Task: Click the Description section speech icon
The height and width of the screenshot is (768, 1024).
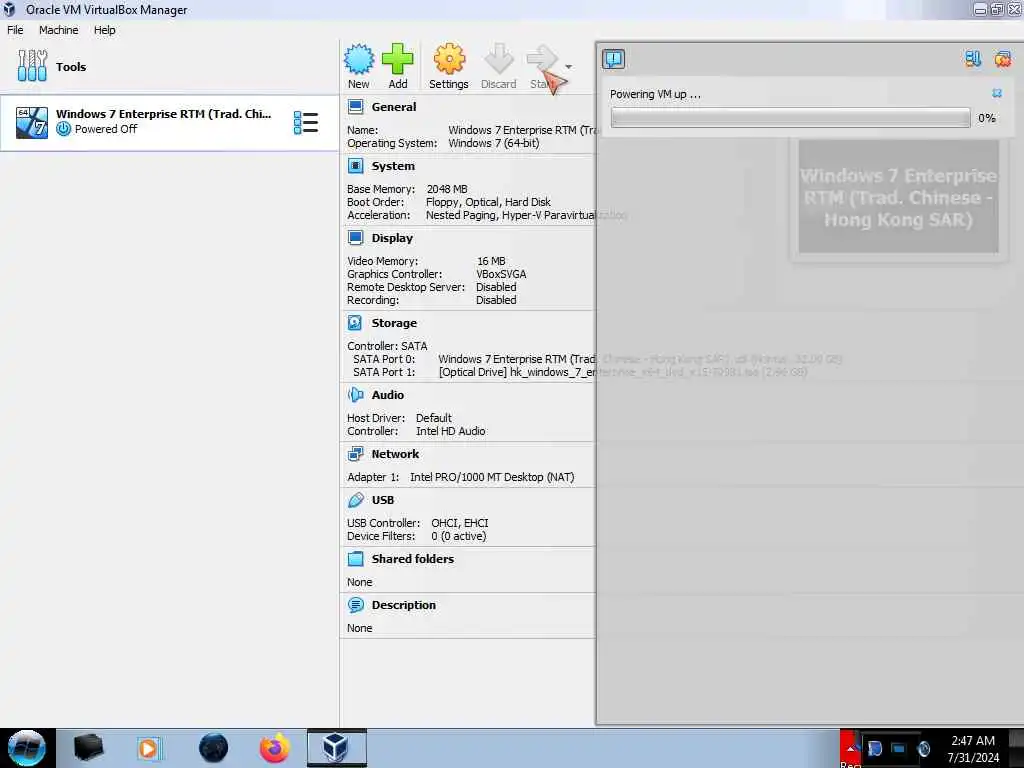Action: click(x=355, y=605)
